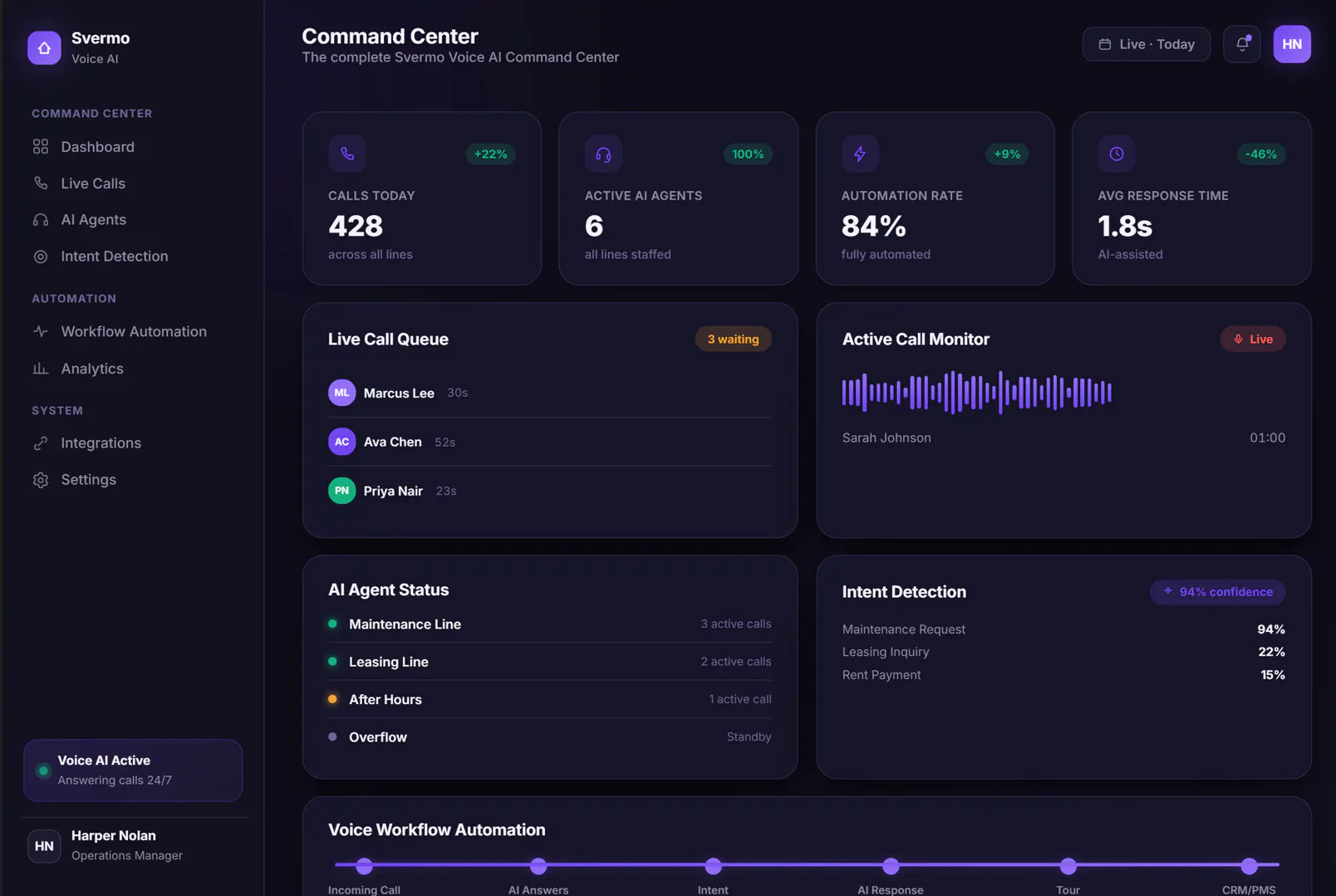
Task: Open the Live · Today date selector
Action: tap(1147, 44)
